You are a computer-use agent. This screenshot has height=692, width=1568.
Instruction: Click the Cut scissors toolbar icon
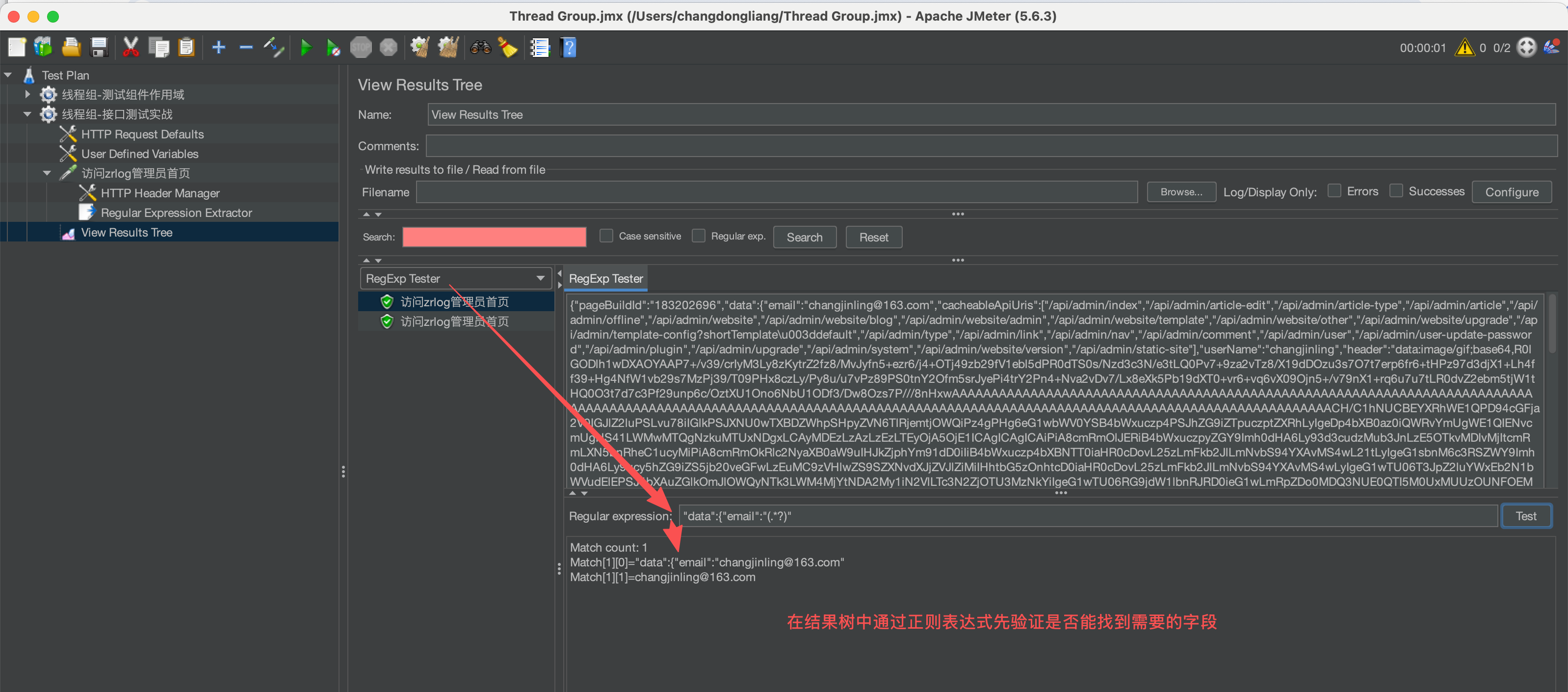coord(131,47)
